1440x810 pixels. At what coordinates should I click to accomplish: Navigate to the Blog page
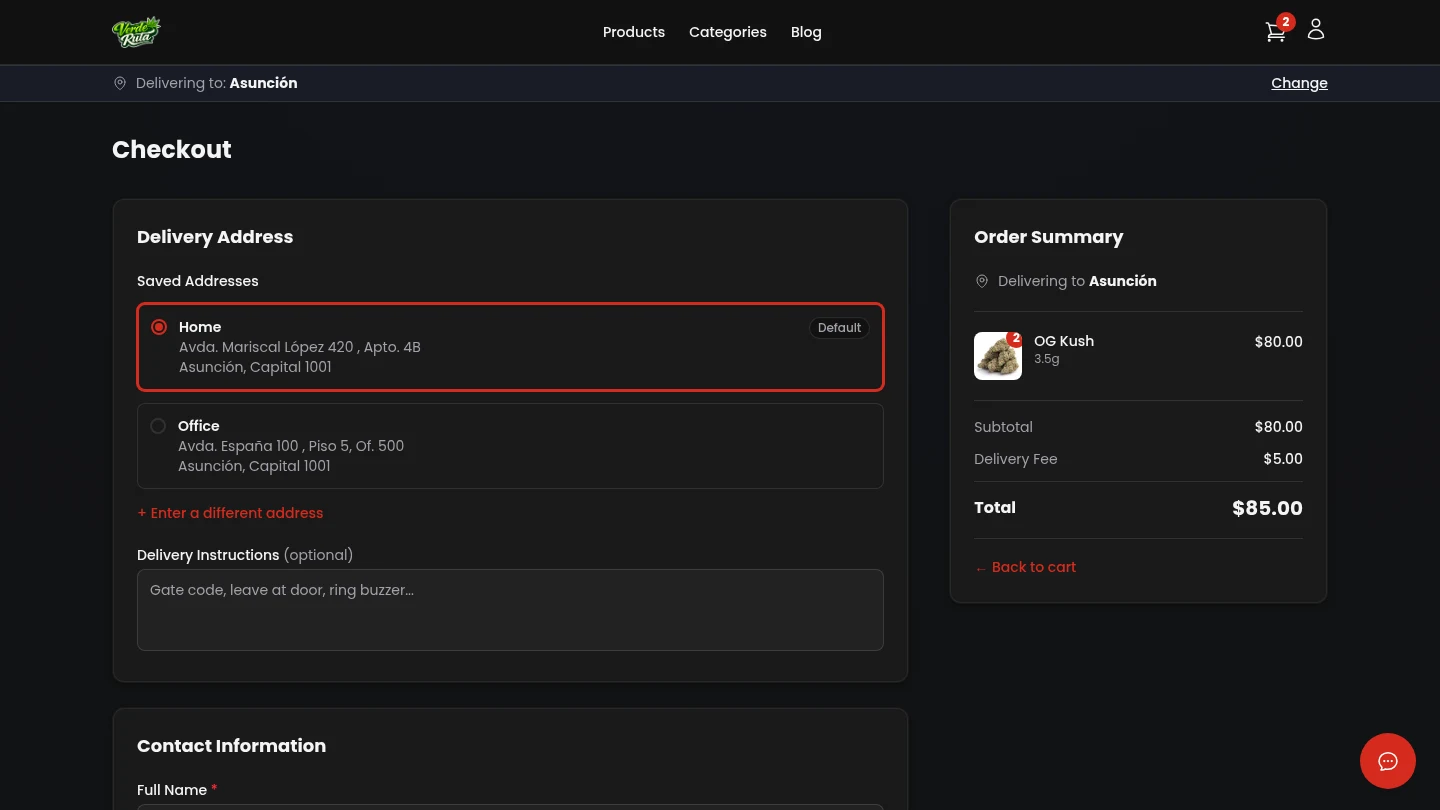[806, 32]
